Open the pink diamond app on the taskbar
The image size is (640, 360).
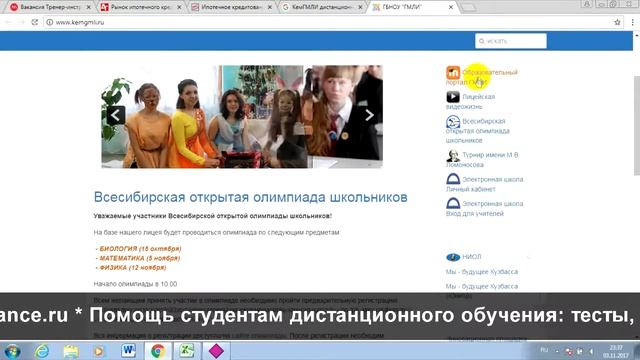click(x=216, y=351)
